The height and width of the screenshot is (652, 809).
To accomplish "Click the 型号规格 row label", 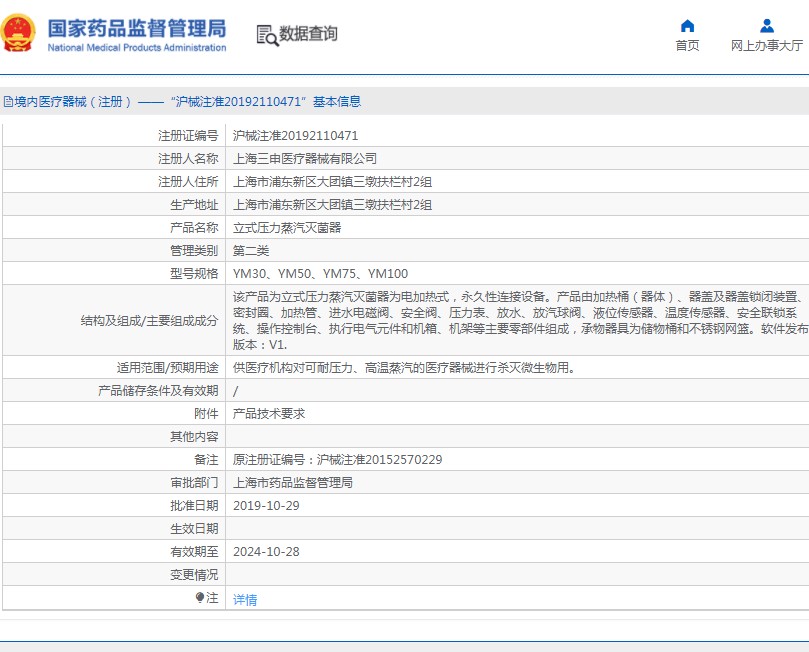I will (x=195, y=273).
